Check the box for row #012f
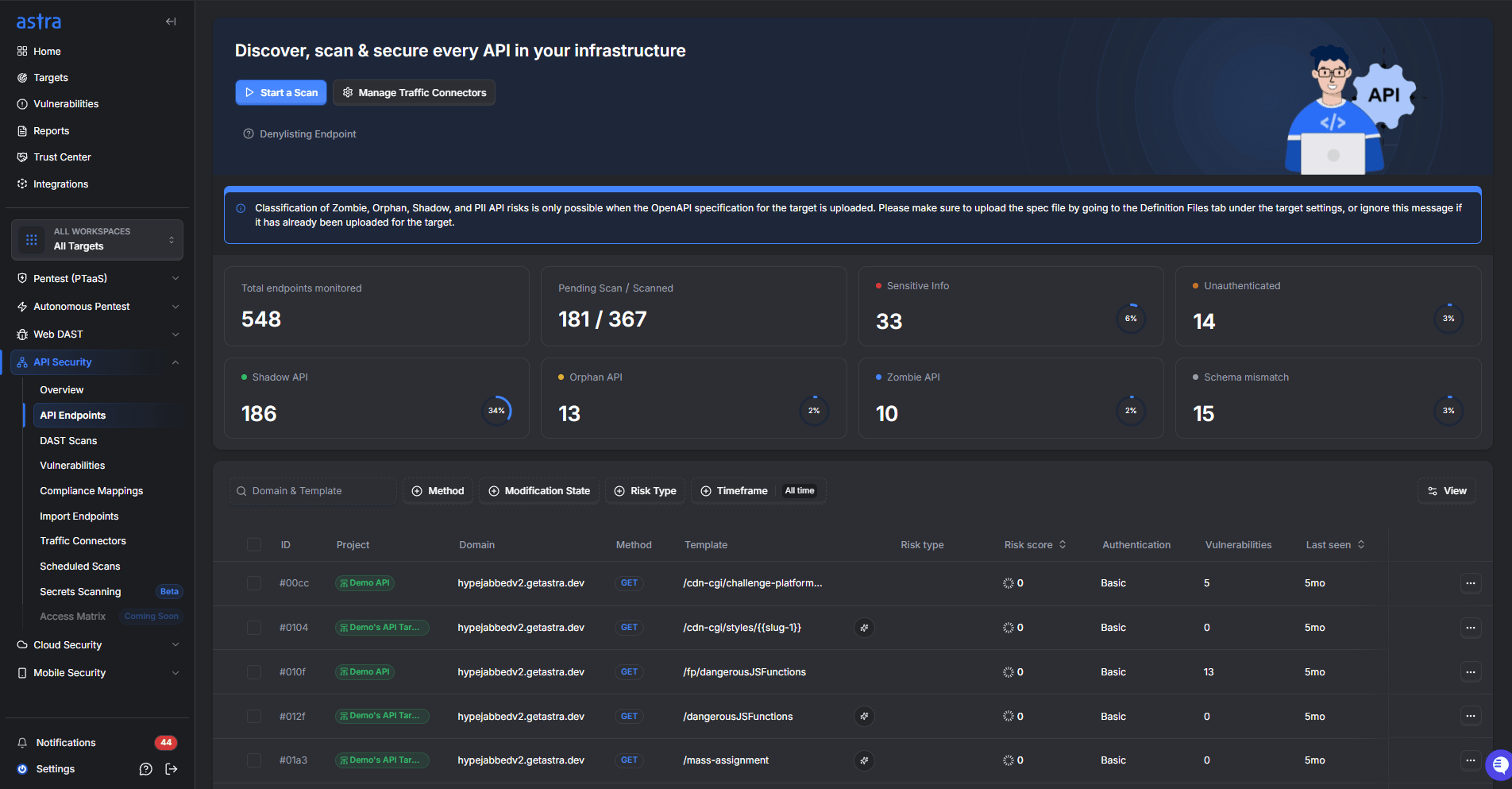The image size is (1512, 789). click(254, 717)
